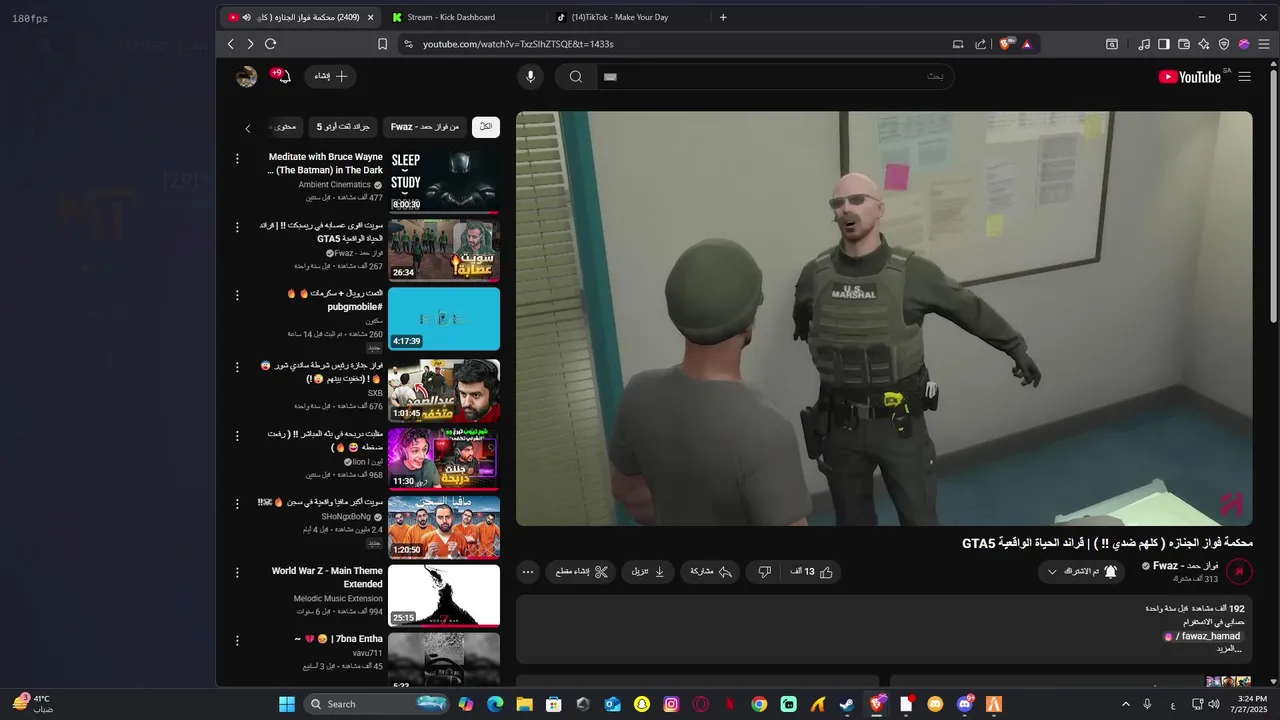The width and height of the screenshot is (1280, 720).
Task: Open Brave Wallet icon
Action: pyautogui.click(x=1184, y=44)
